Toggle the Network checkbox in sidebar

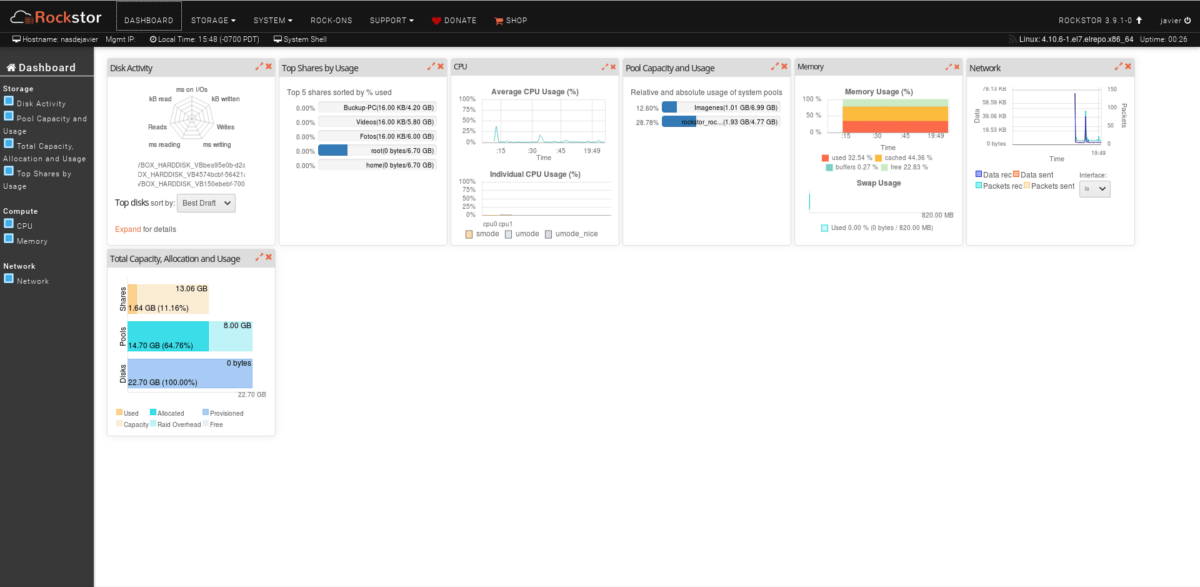[9, 280]
